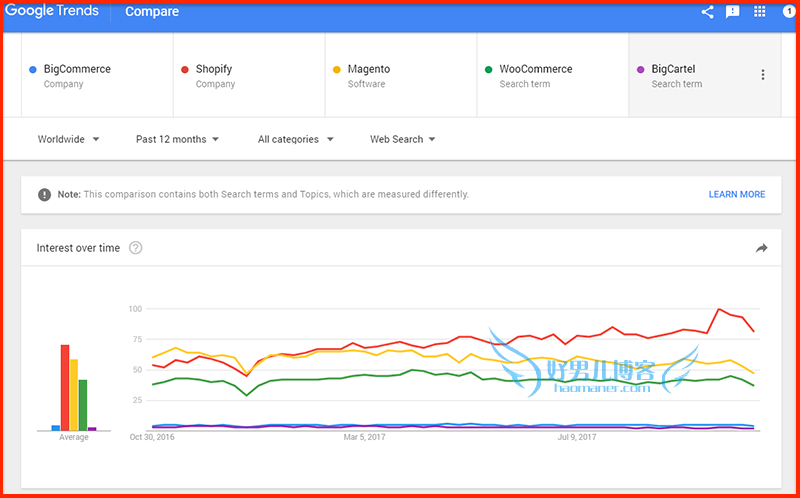Select the WooCommerce comparison term
Image resolution: width=800 pixels, height=498 pixels.
point(553,75)
